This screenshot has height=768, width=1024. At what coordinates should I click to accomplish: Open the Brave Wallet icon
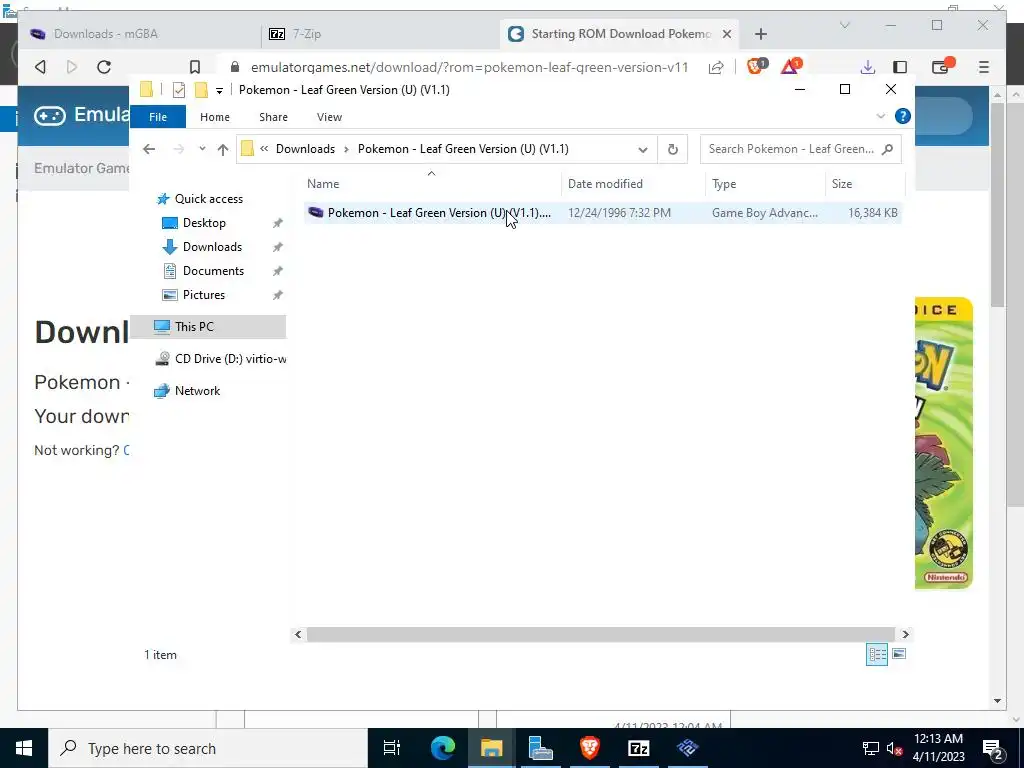click(941, 66)
